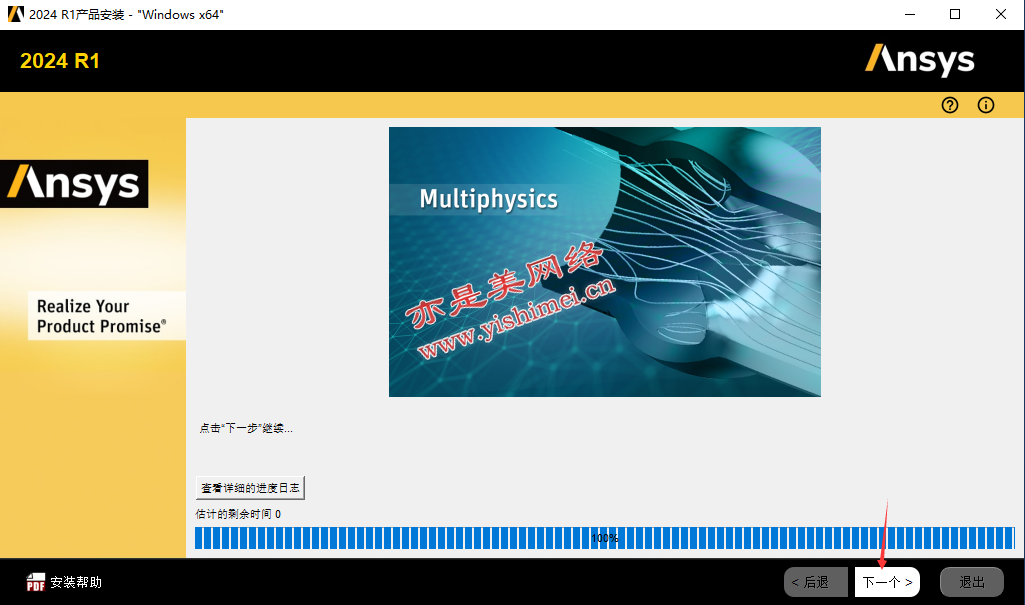Maximize the installer window

[x=955, y=14]
